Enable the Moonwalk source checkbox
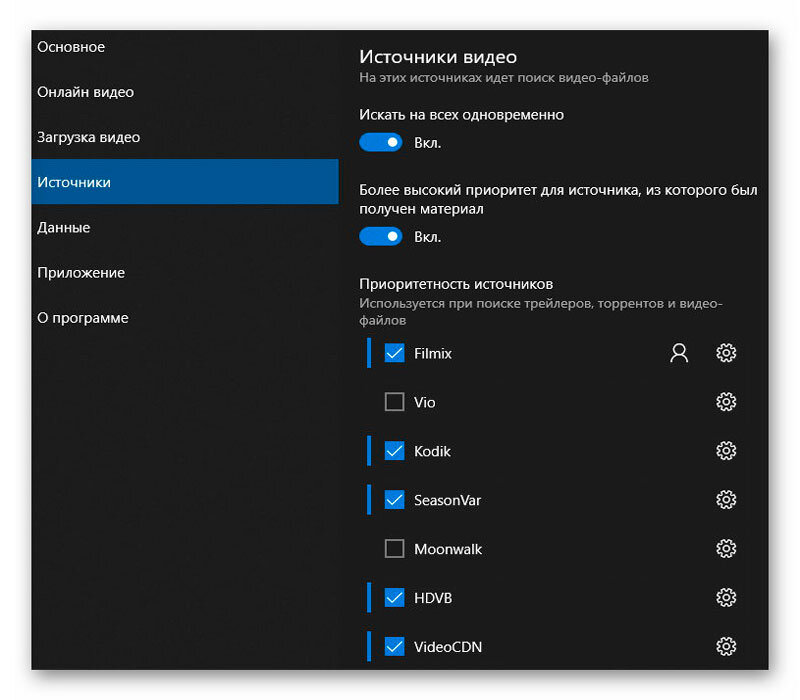Viewport: 800px width, 700px height. pyautogui.click(x=394, y=549)
